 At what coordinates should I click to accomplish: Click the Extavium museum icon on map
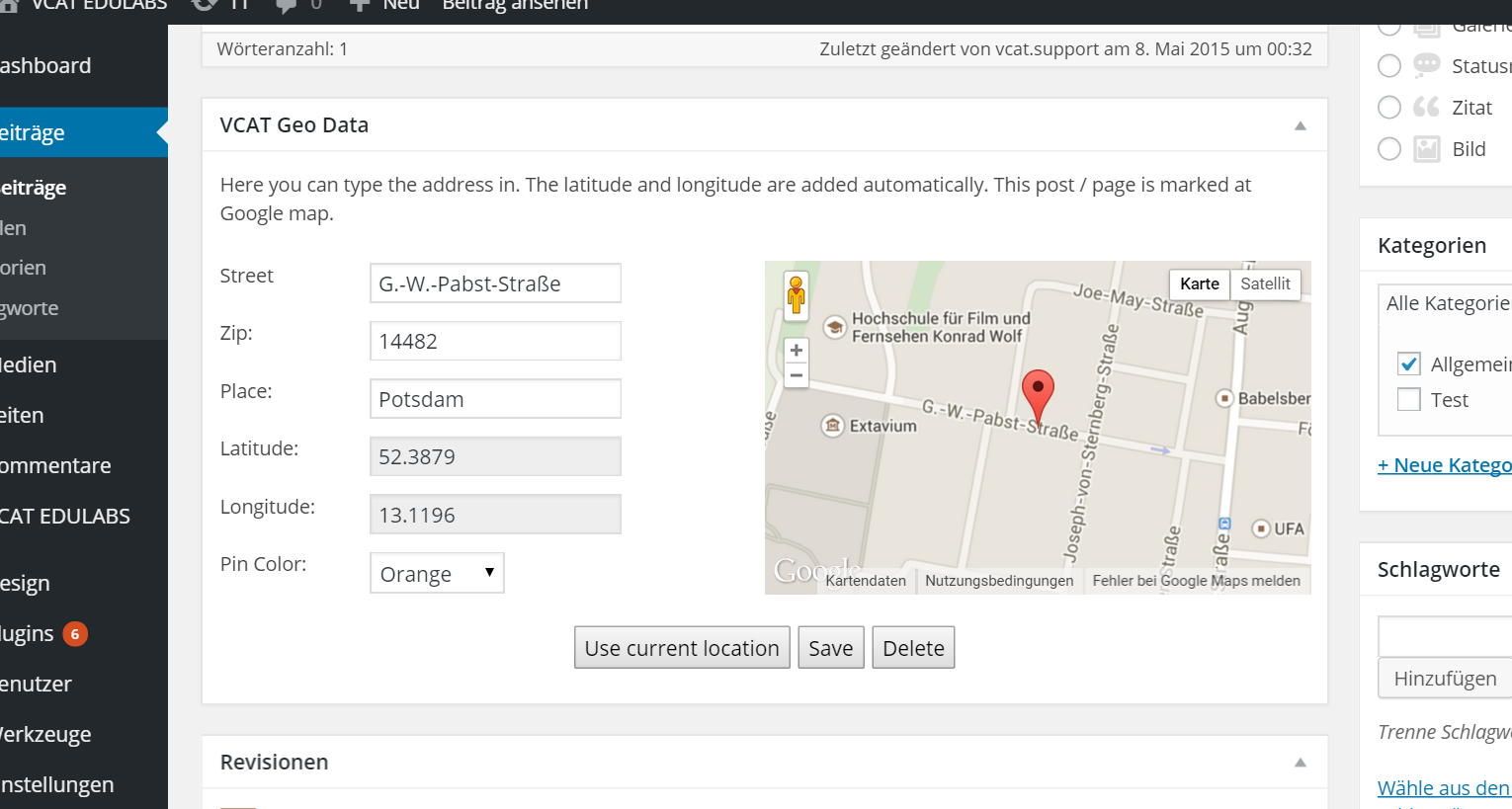coord(833,426)
